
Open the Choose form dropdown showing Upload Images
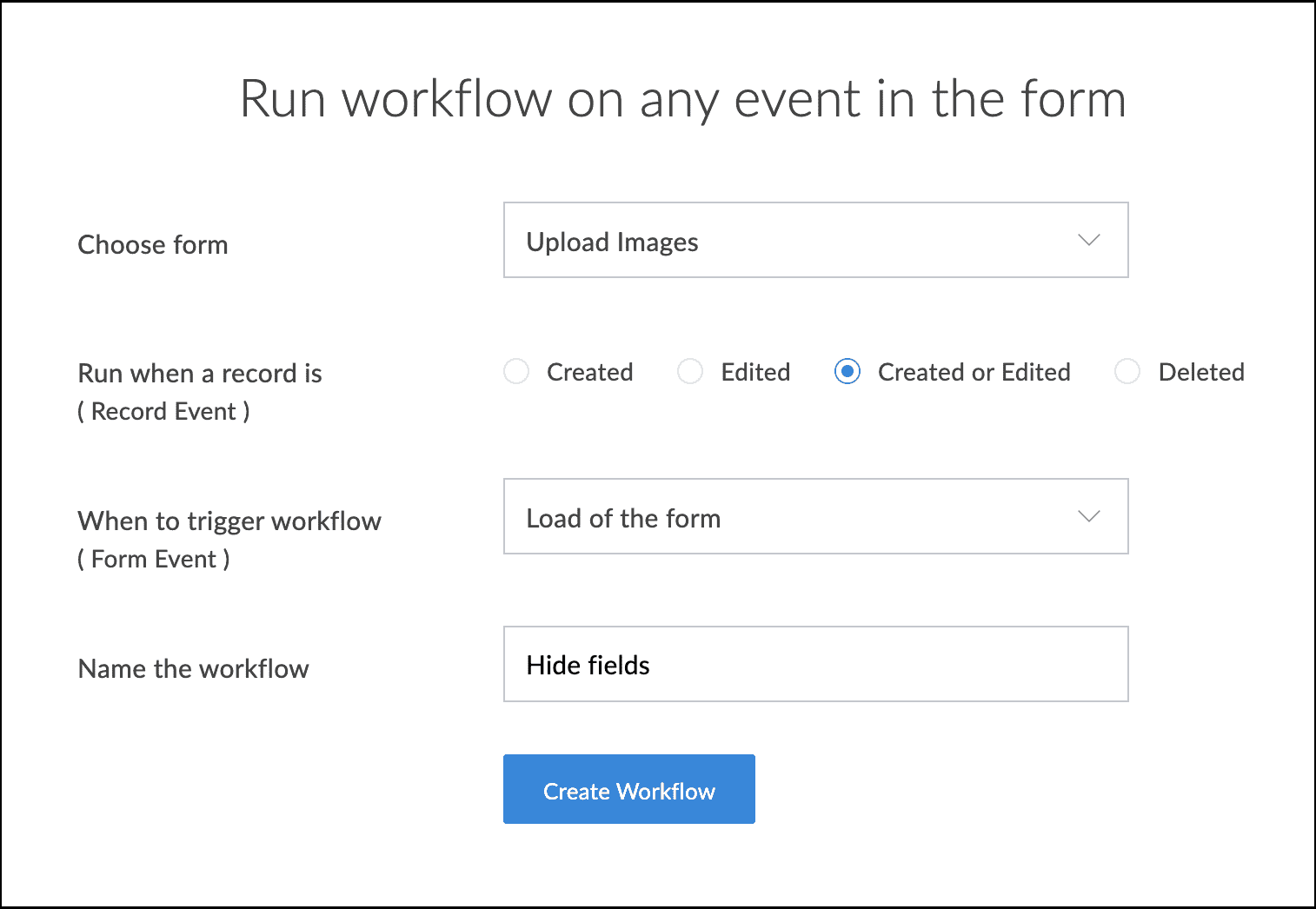(814, 241)
